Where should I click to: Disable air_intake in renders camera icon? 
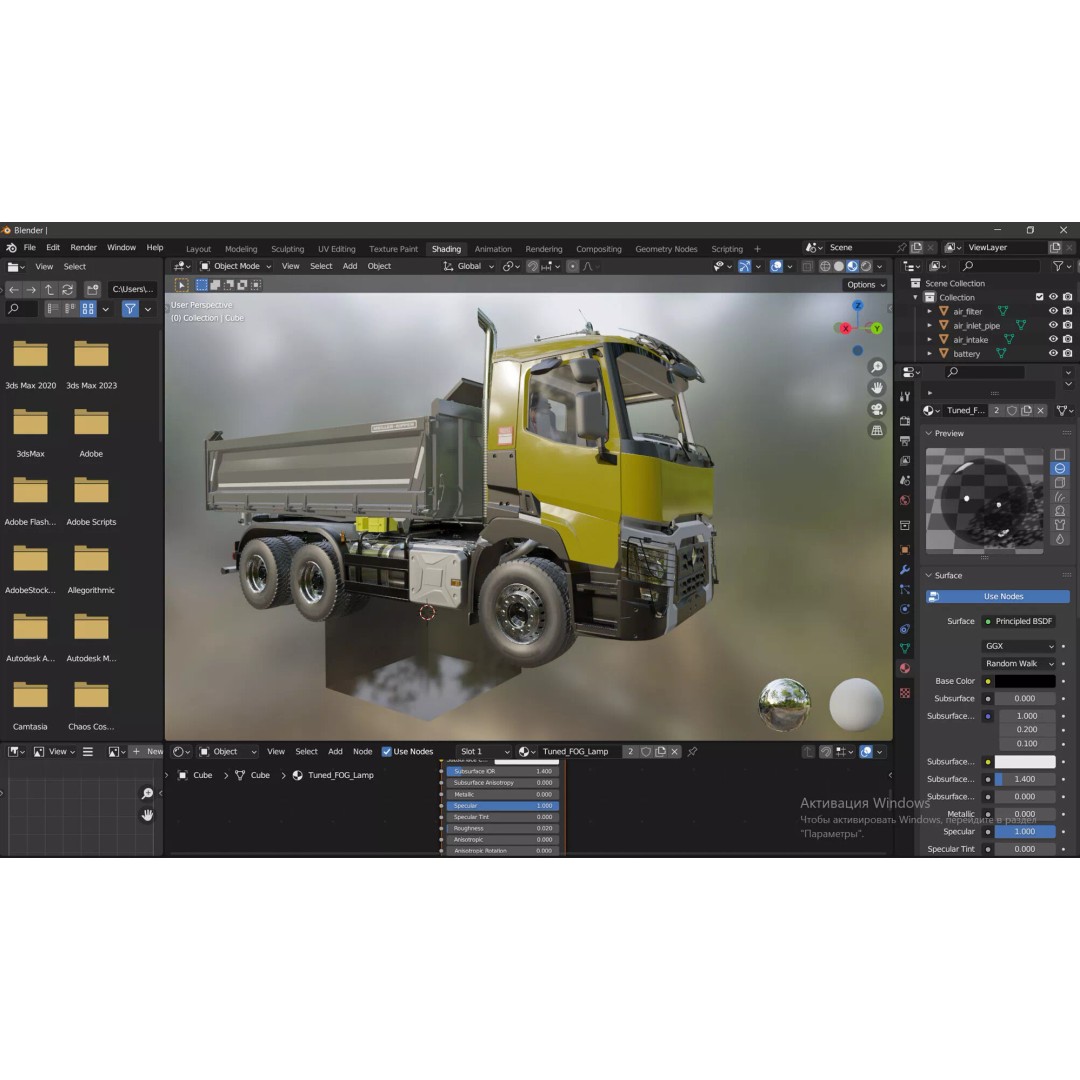(x=1067, y=340)
